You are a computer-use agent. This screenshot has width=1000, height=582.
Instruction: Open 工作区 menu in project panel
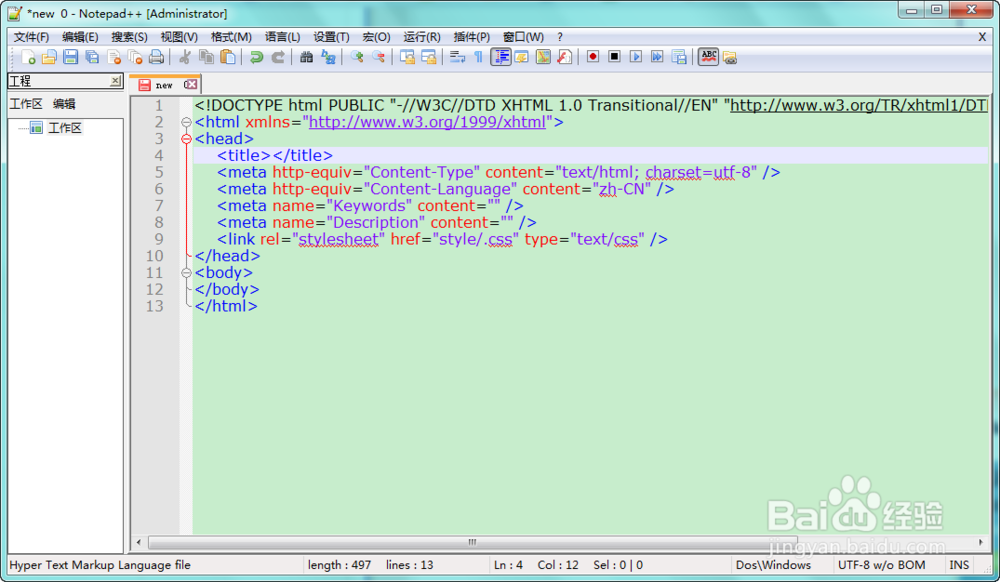26,104
